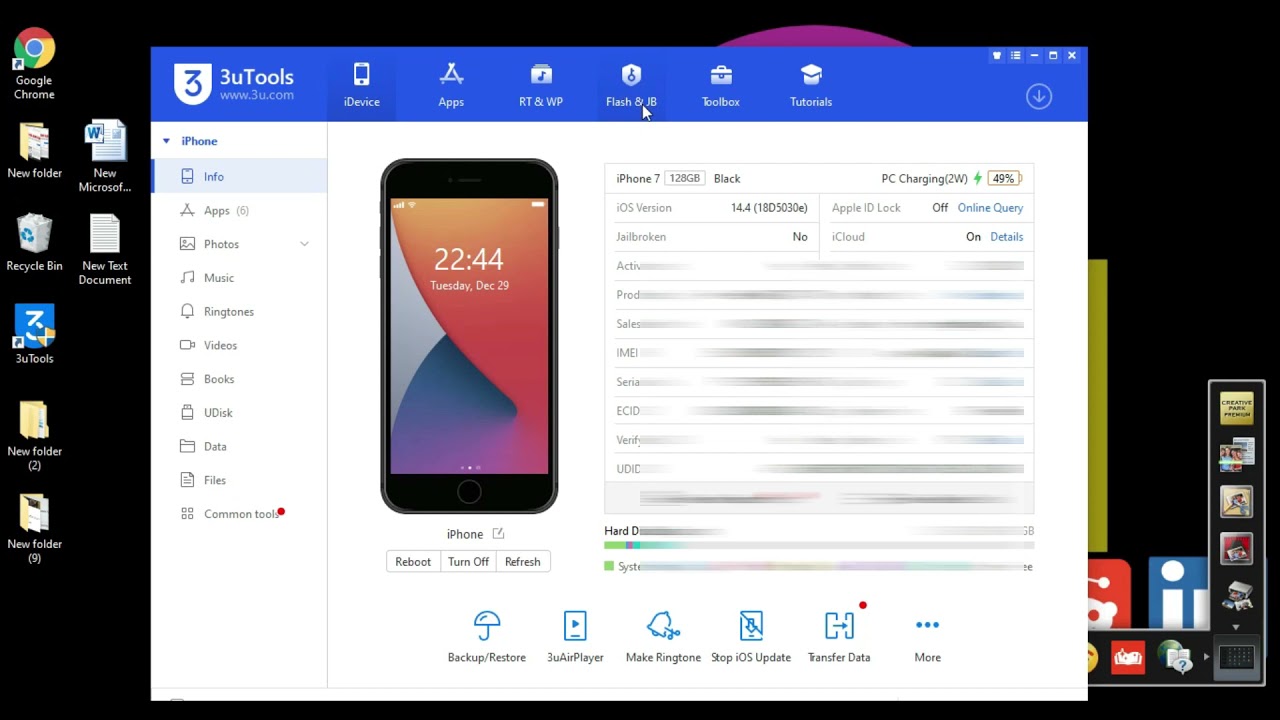
Task: Click the globe help icon in dock
Action: point(1176,657)
